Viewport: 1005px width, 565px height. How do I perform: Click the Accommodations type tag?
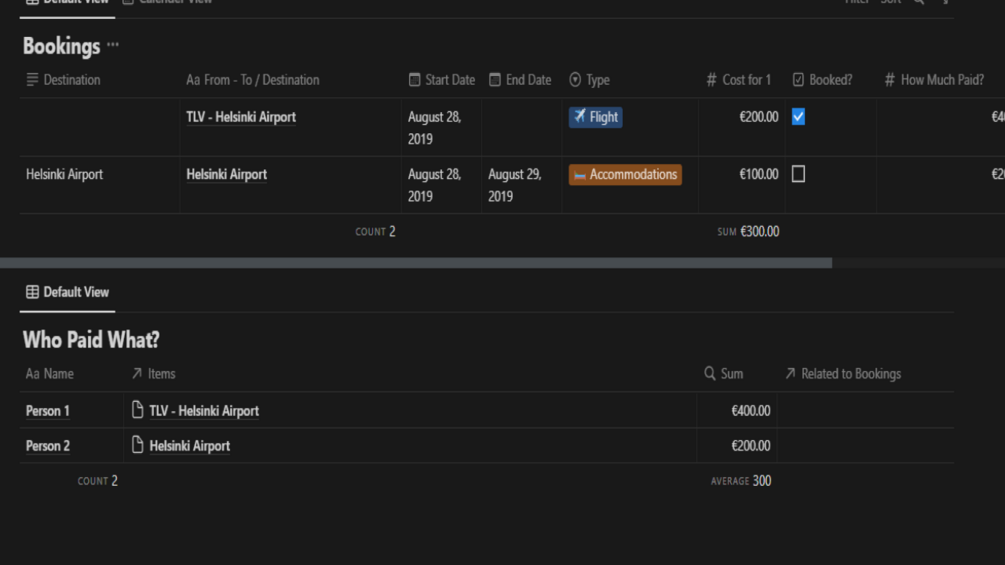(625, 175)
